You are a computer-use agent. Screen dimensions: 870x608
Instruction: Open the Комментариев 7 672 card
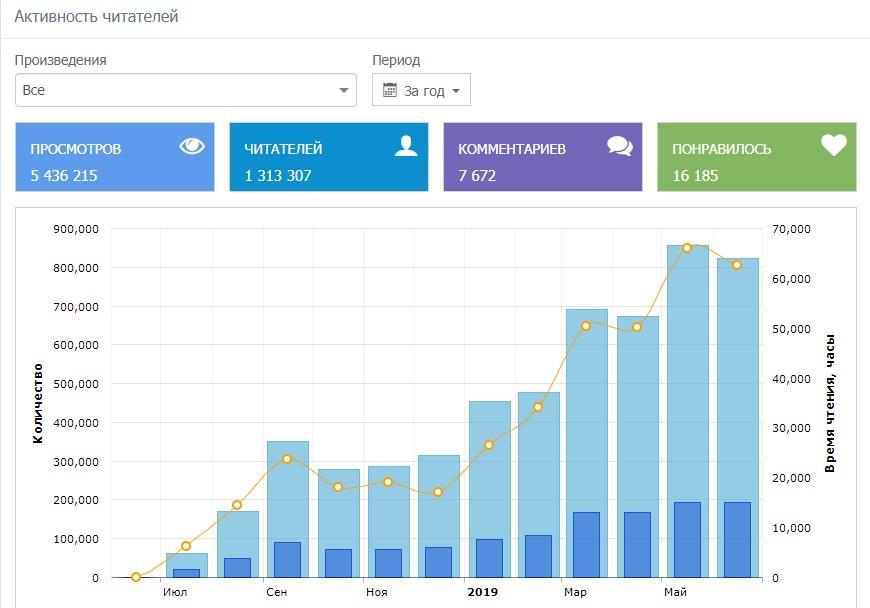543,157
